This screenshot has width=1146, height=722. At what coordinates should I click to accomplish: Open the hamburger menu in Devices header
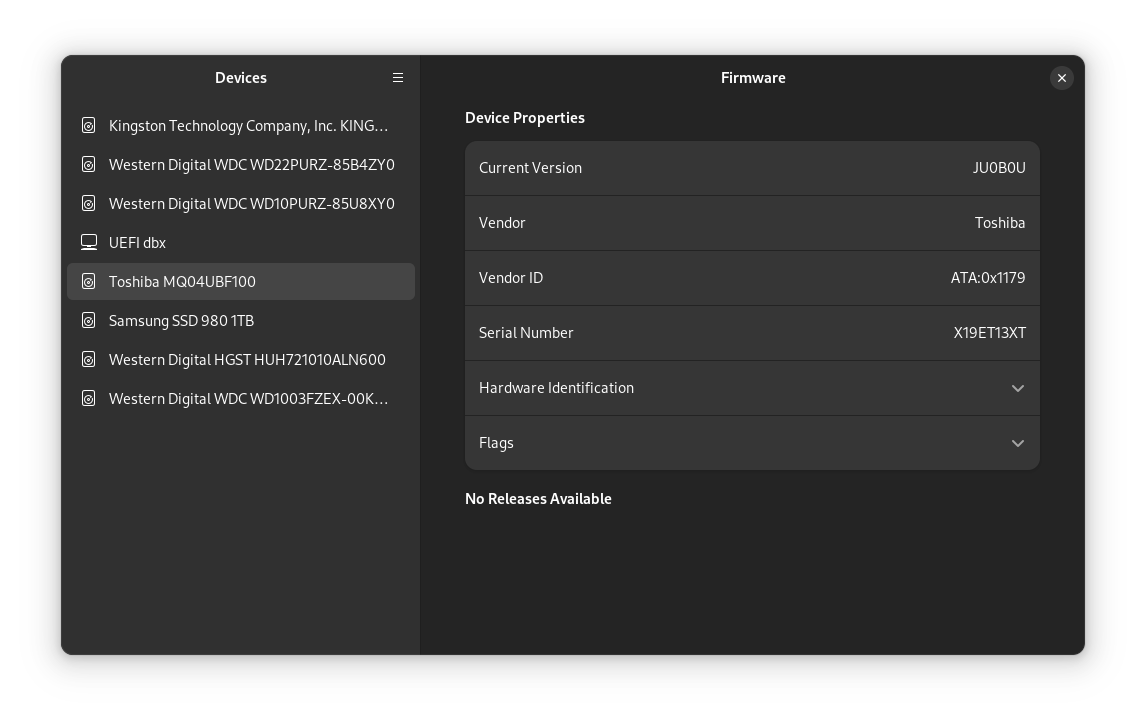pos(398,77)
